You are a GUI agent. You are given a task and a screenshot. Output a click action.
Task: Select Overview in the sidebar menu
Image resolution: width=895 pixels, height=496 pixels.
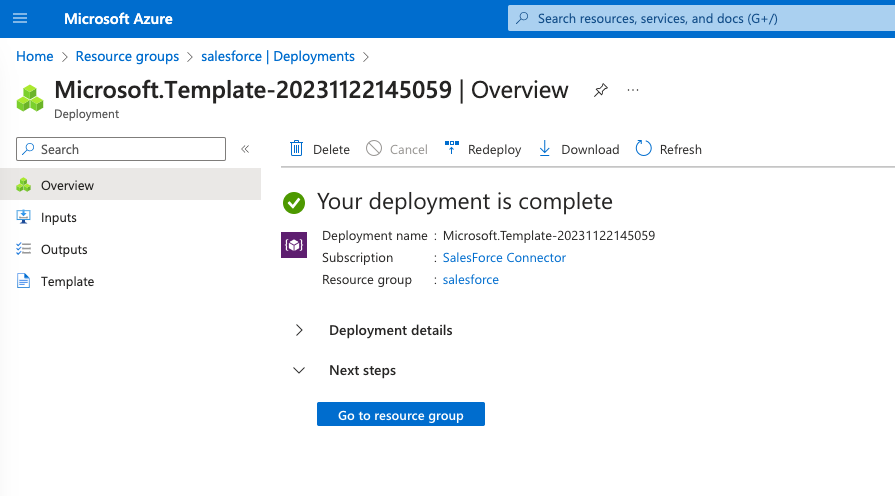coord(67,185)
